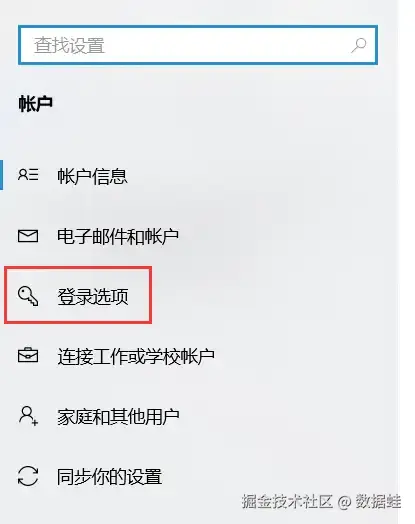Open 家庭和其他用户 settings
Viewport: 415px width, 524px height.
pyautogui.click(x=118, y=417)
